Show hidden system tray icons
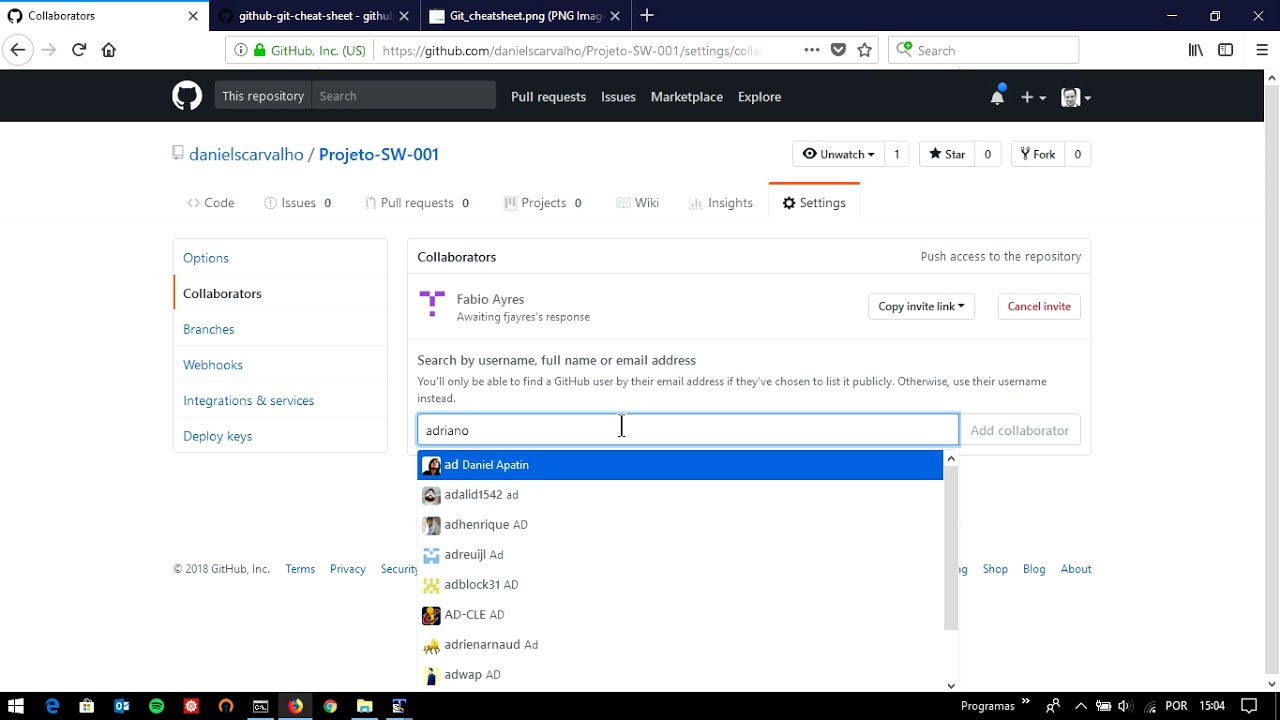 pyautogui.click(x=1080, y=706)
